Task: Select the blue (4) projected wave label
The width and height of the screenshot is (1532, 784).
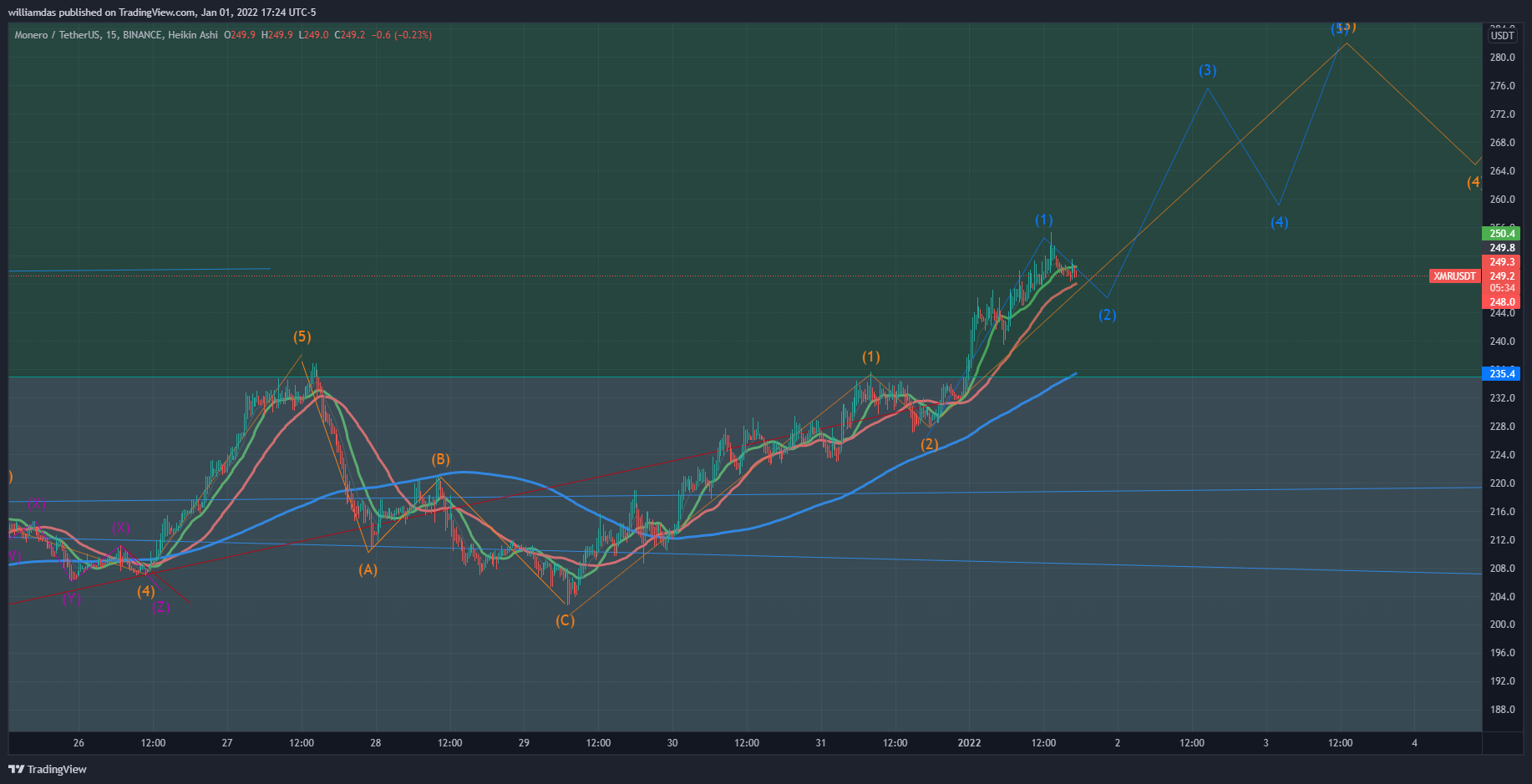Action: 1280,222
